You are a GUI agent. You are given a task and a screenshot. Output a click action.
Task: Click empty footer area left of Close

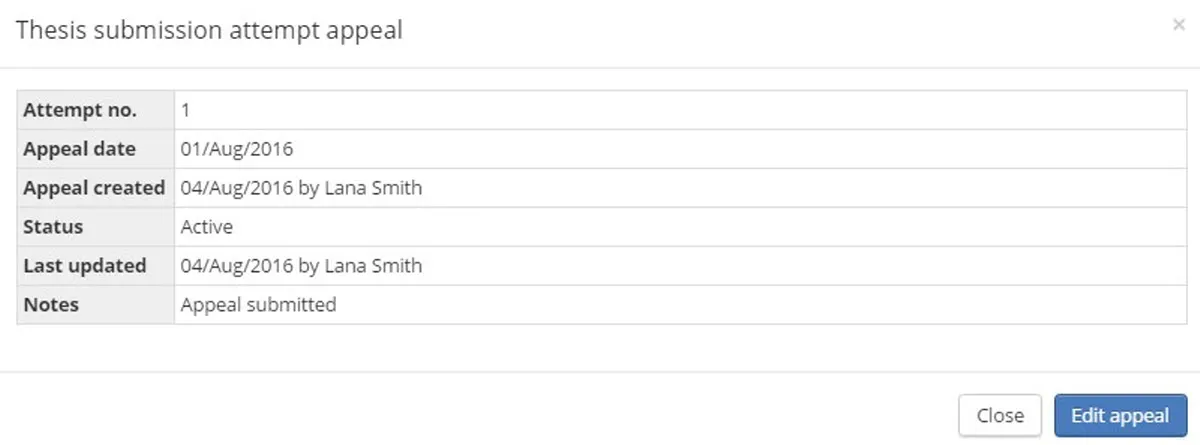coord(480,415)
